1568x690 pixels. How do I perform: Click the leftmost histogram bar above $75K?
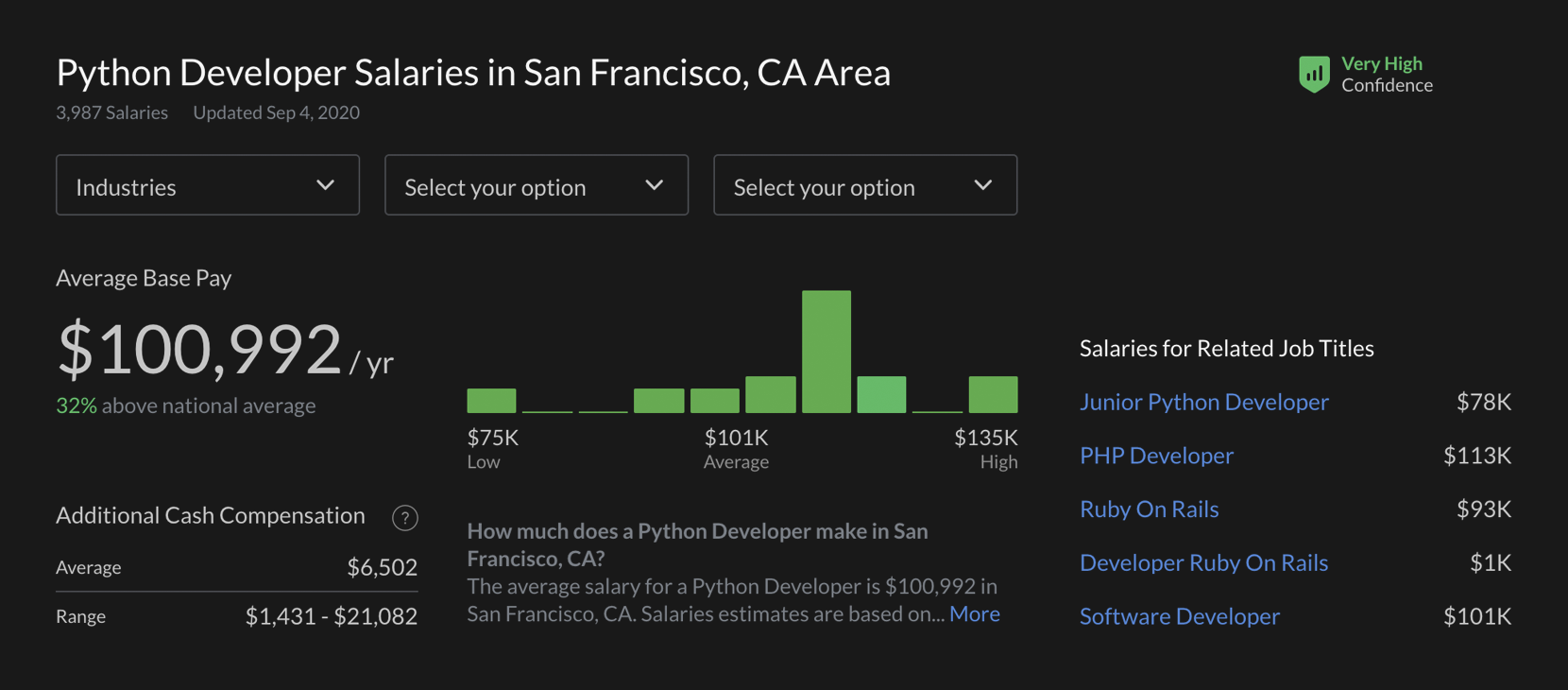click(491, 401)
